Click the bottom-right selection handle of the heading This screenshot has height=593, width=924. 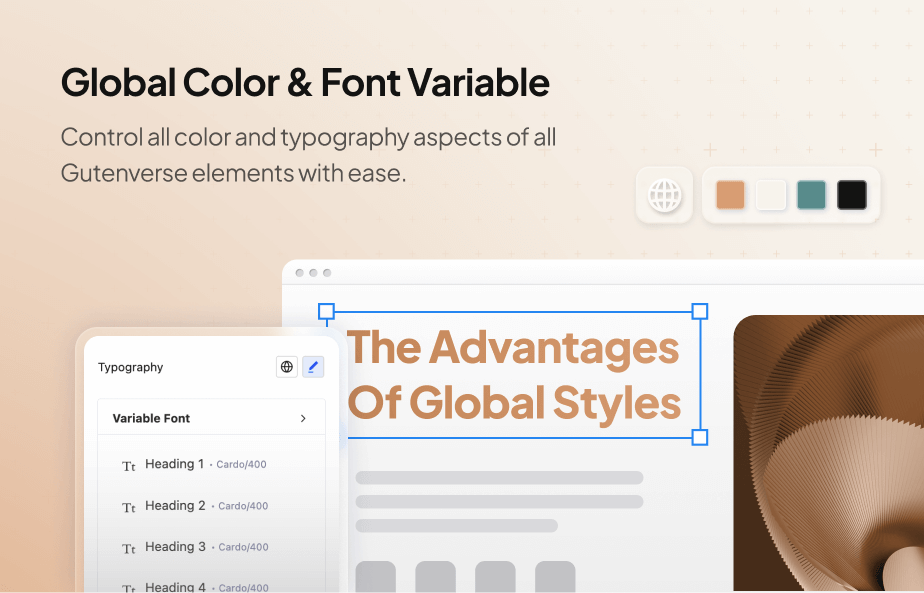[x=700, y=437]
